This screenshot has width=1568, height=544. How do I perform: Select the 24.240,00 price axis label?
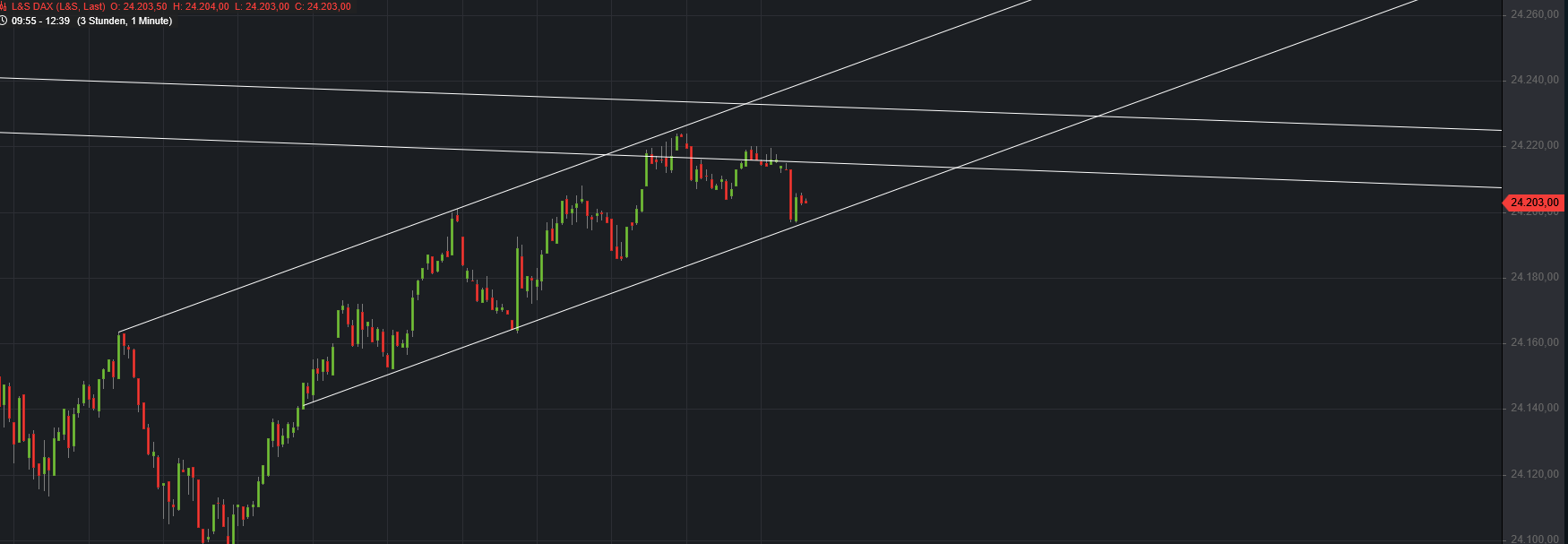(x=1534, y=80)
